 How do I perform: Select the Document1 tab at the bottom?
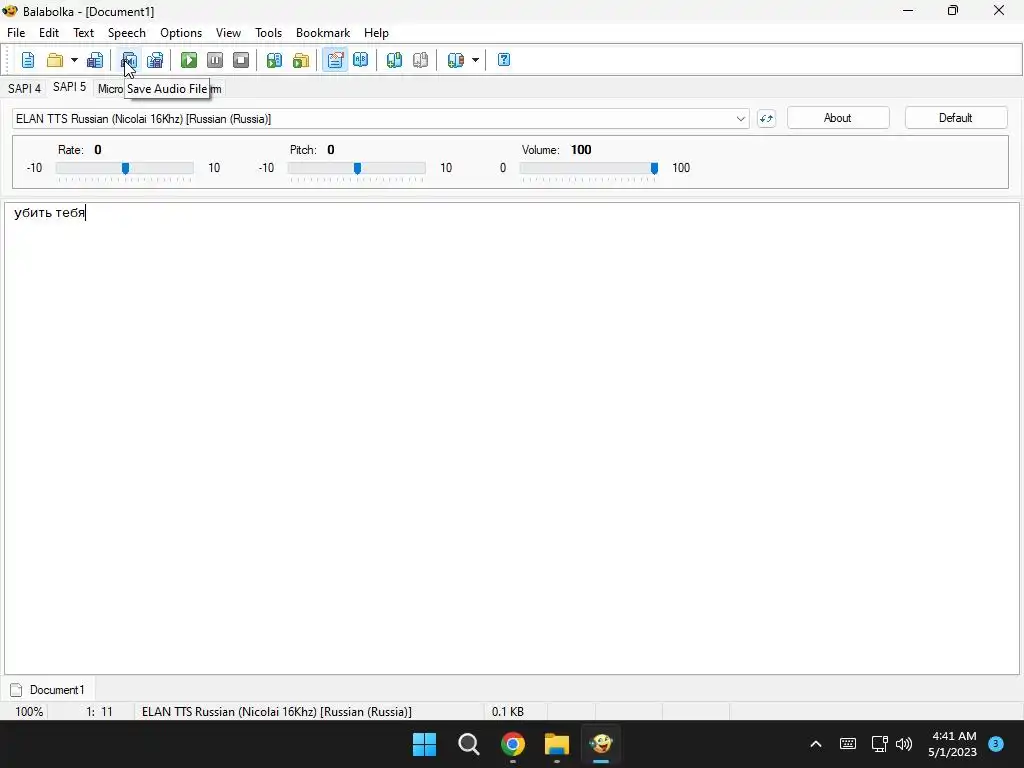48,690
